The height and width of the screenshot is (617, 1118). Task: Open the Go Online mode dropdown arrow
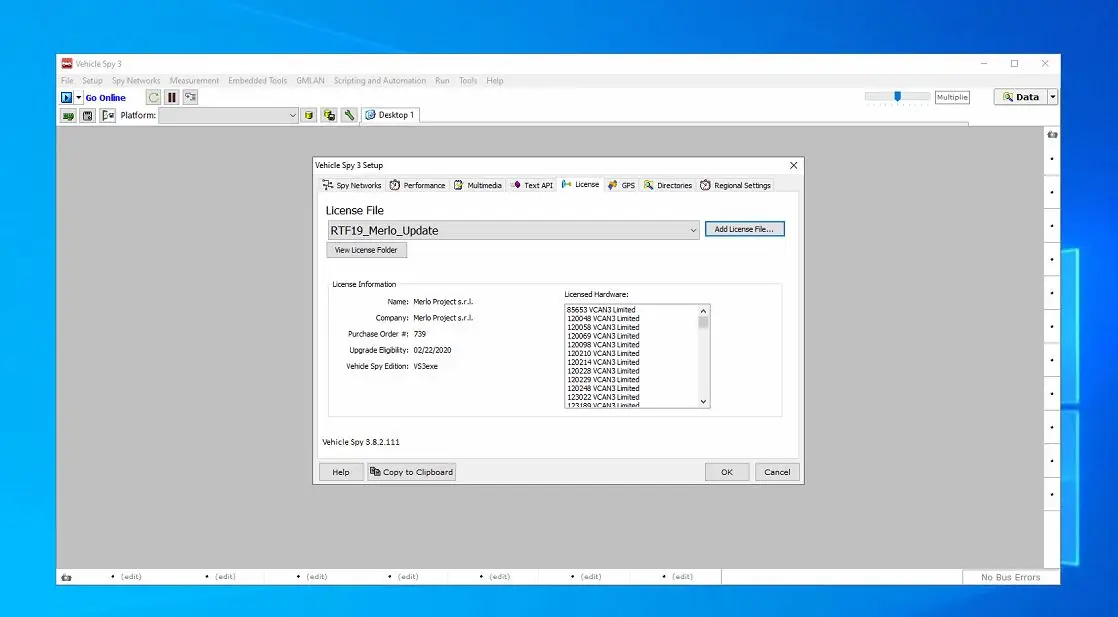[78, 97]
